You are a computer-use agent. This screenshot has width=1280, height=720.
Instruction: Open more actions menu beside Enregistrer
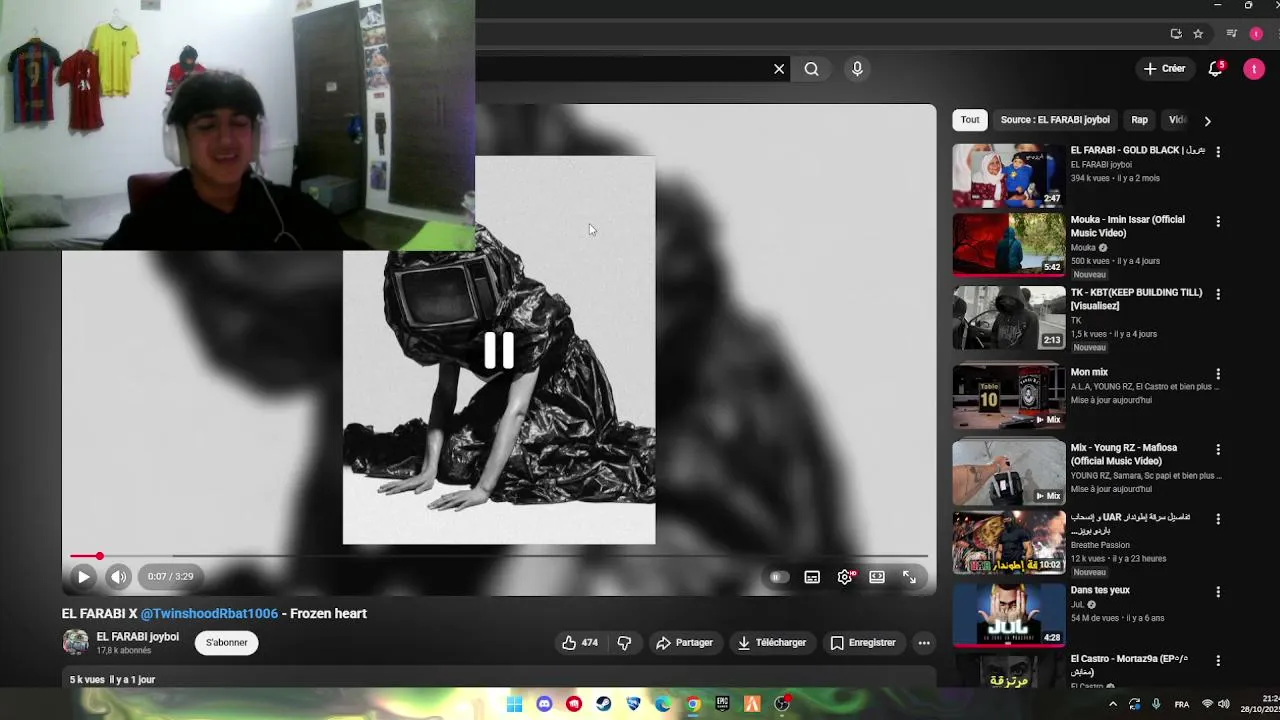(924, 643)
